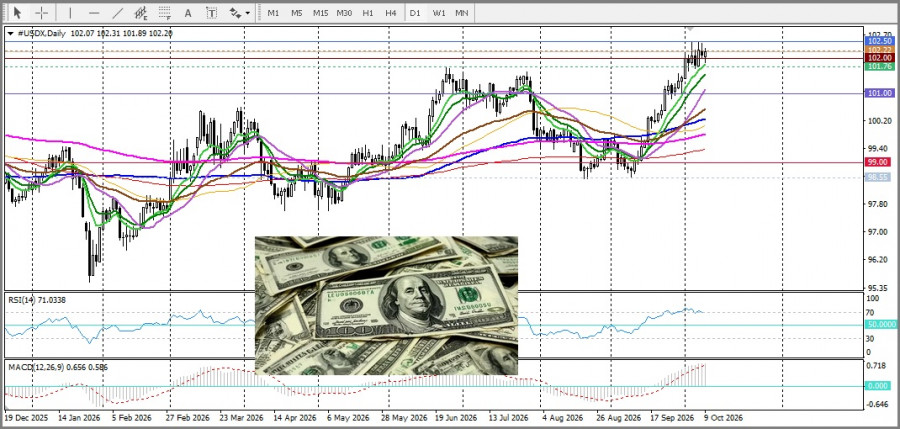Switch to H4 timeframe

pos(391,12)
